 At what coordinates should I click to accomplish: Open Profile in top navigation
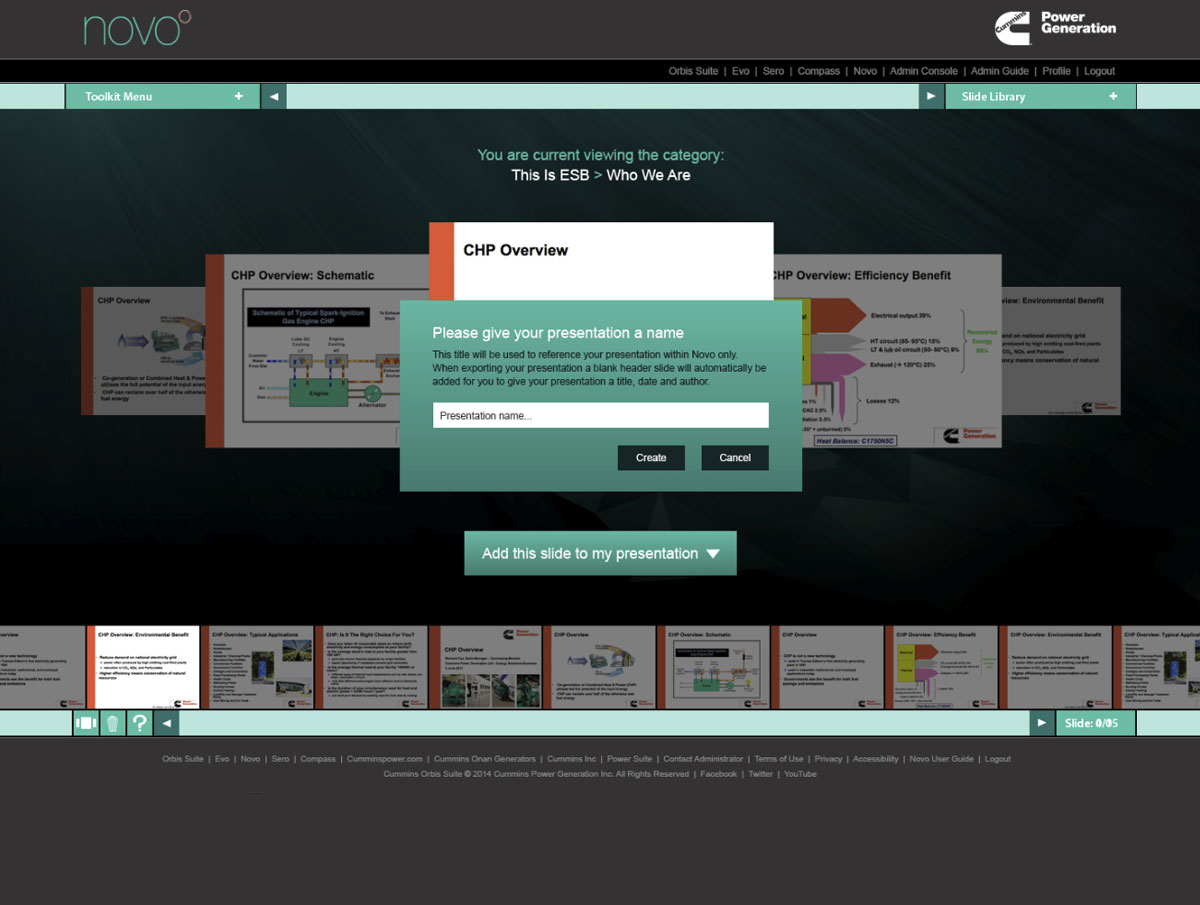click(x=1057, y=71)
